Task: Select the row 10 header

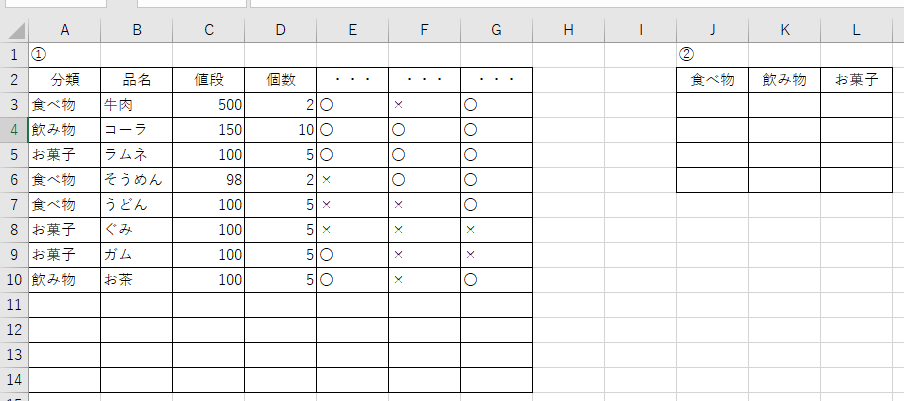Action: (x=14, y=279)
